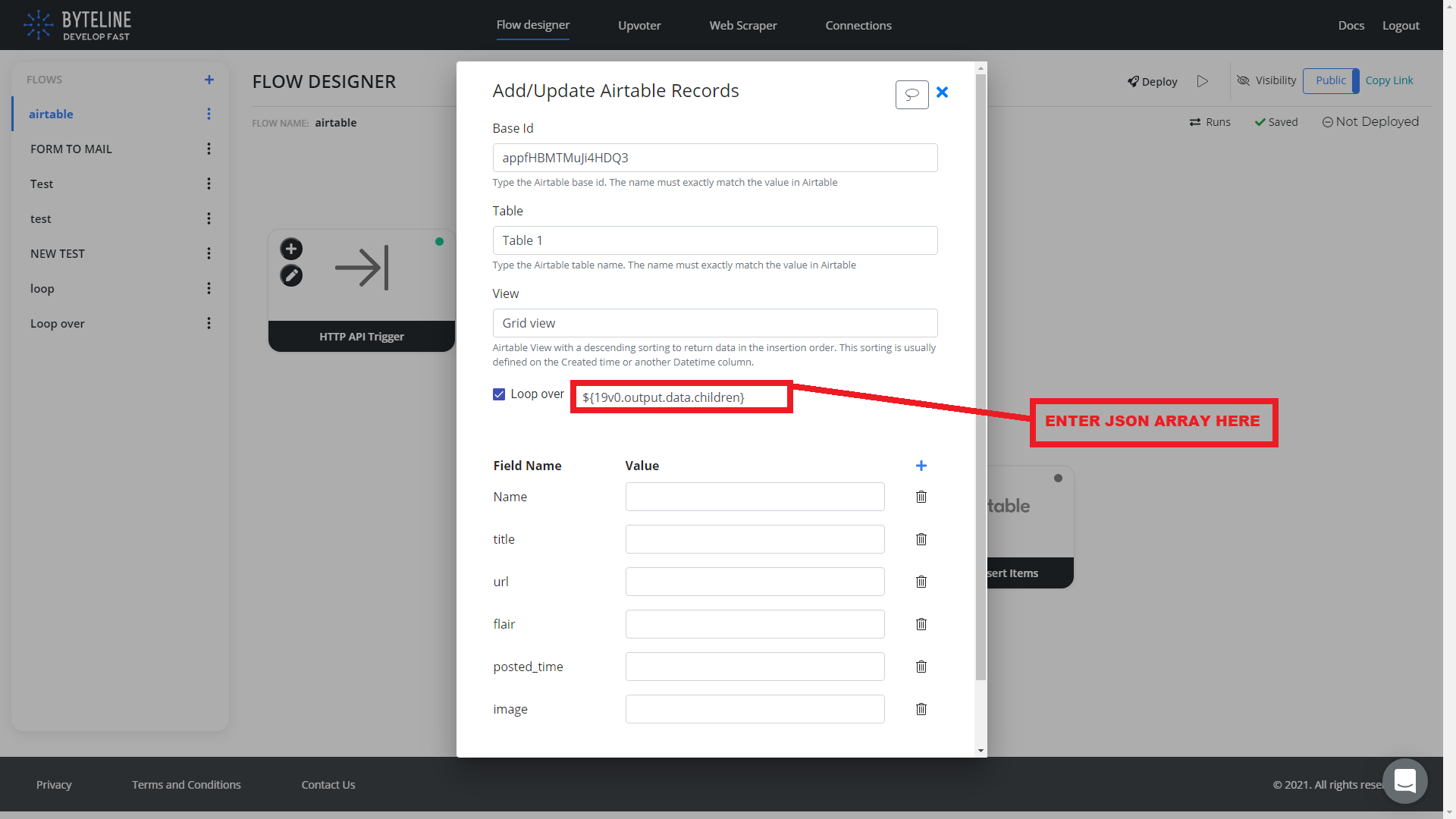Open options menu for lowercase test flow
Viewport: 1456px width, 819px height.
click(x=209, y=218)
